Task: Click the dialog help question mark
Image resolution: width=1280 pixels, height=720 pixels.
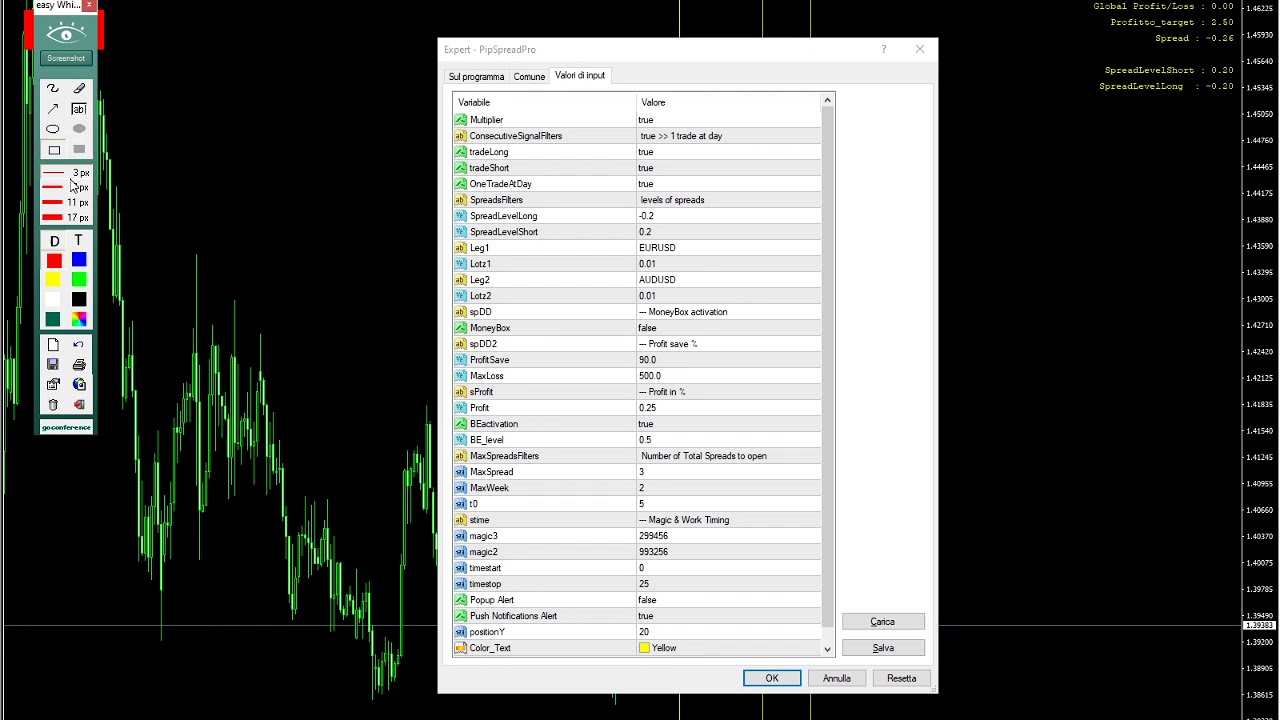Action: pyautogui.click(x=883, y=49)
